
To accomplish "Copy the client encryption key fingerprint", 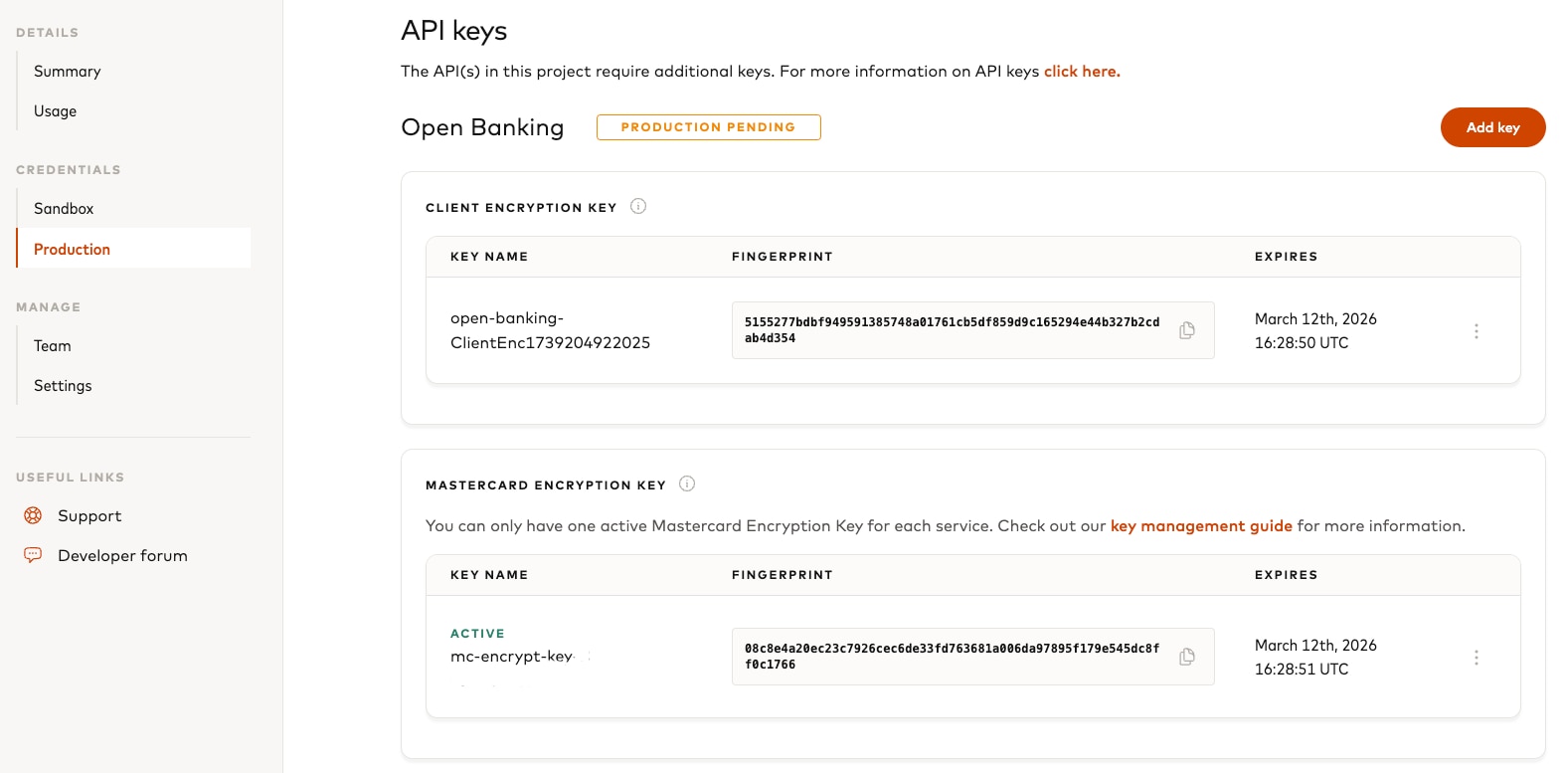I will tap(1186, 330).
